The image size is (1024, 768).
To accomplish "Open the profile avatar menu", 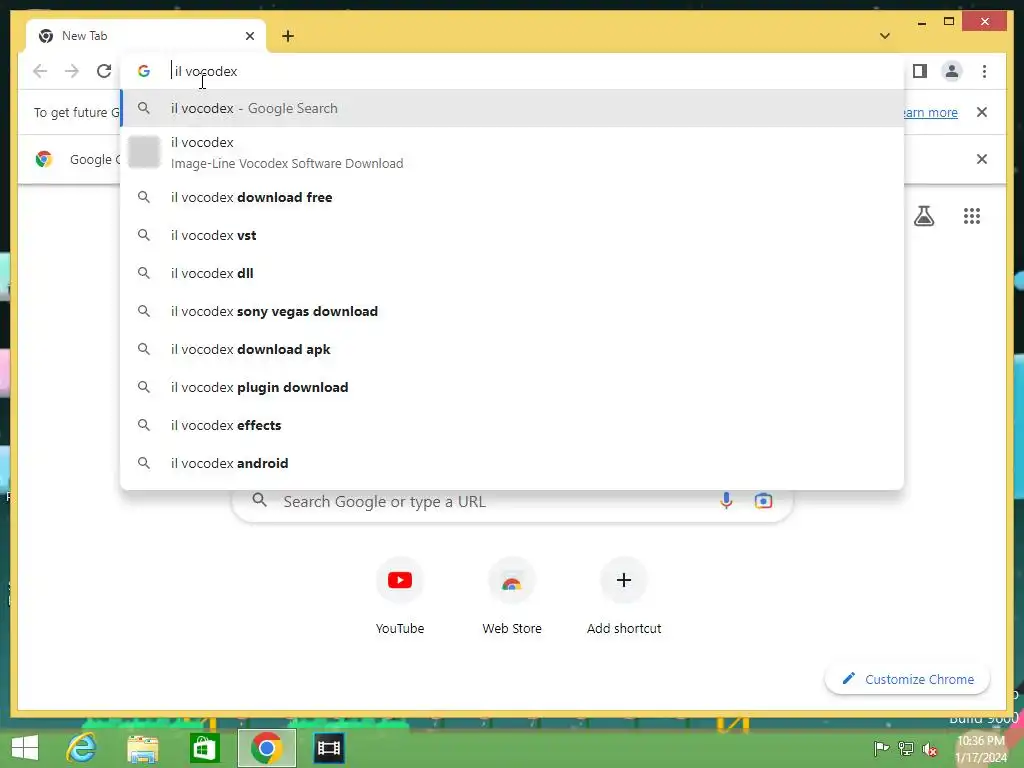I will (x=952, y=71).
